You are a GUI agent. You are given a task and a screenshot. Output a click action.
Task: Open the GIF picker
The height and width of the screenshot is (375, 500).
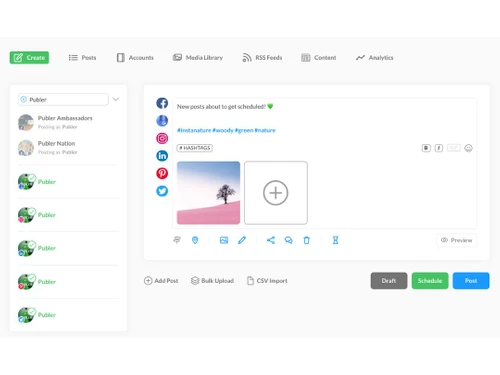coord(453,148)
